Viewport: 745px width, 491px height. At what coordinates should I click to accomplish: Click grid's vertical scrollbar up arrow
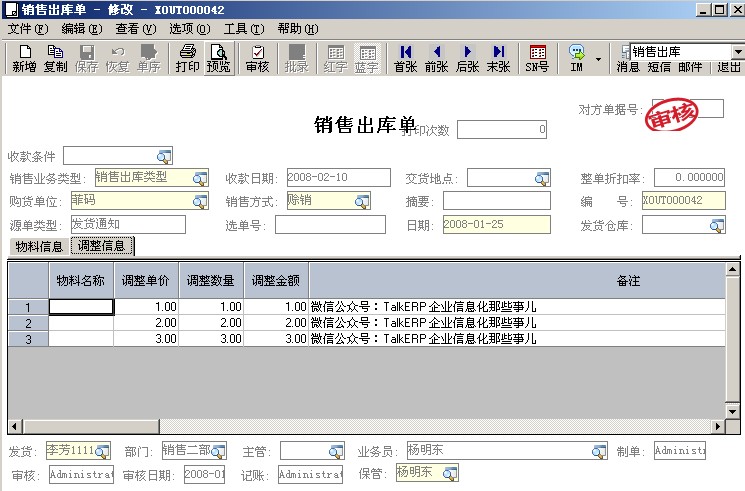tap(732, 270)
